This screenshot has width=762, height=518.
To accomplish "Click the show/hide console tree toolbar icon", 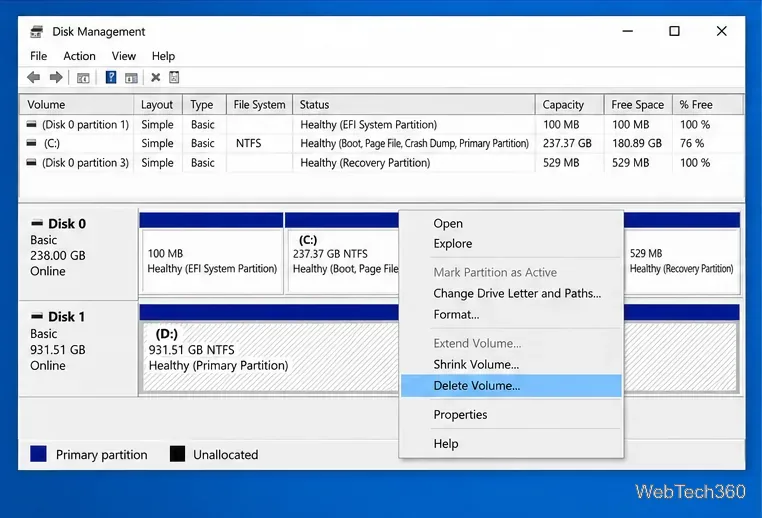I will point(83,78).
